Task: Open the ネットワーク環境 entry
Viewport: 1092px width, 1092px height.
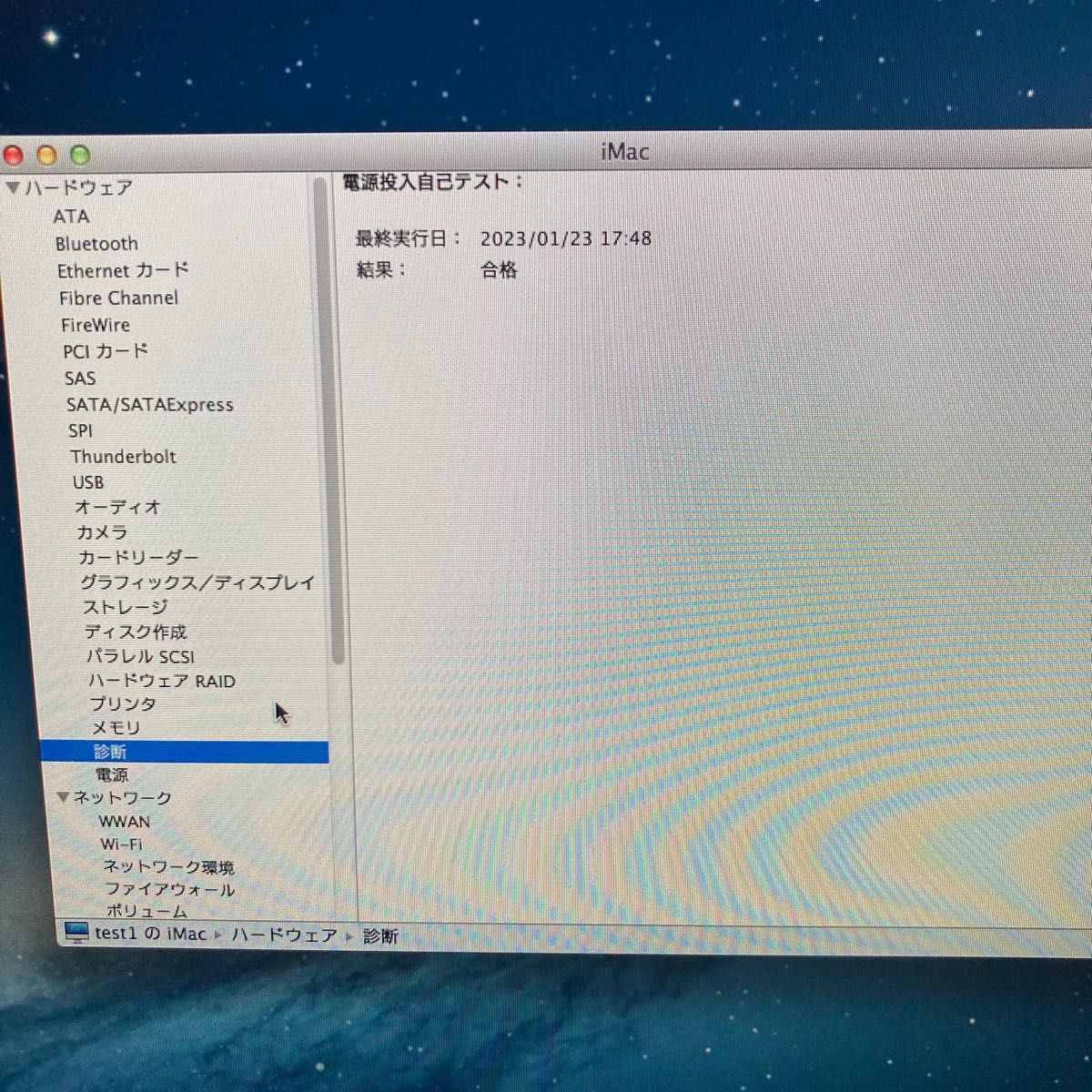Action: point(168,867)
